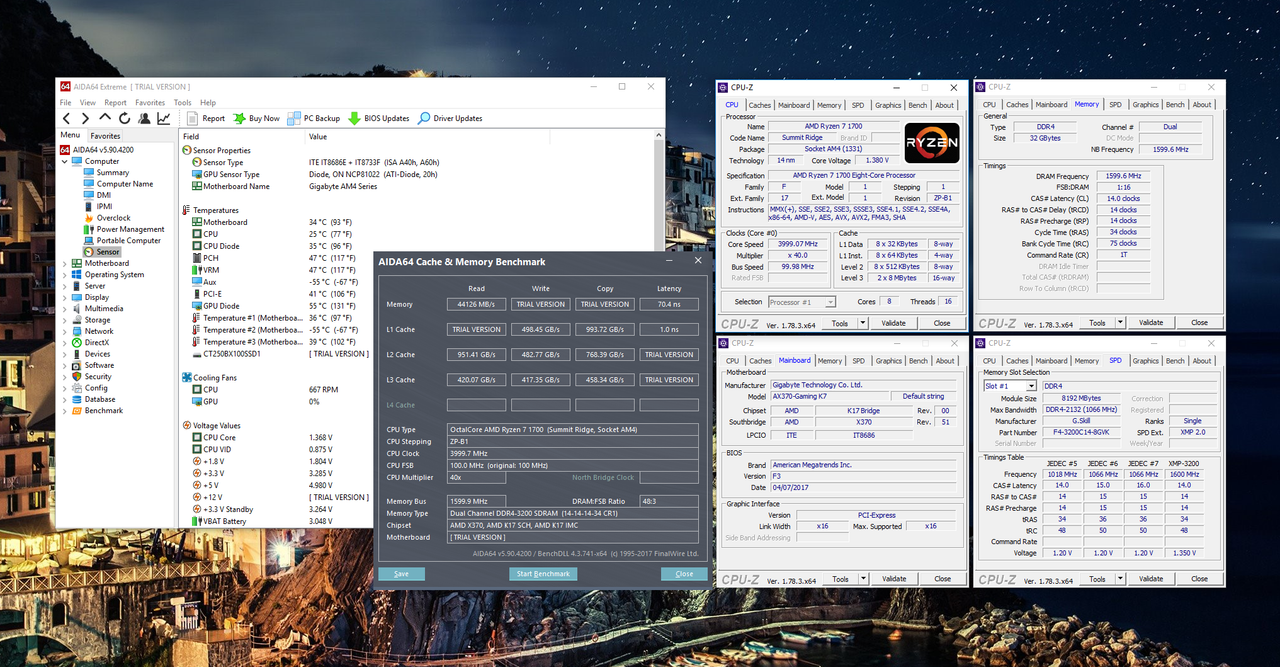
Task: Open AIDA64 View menu
Action: (x=88, y=102)
